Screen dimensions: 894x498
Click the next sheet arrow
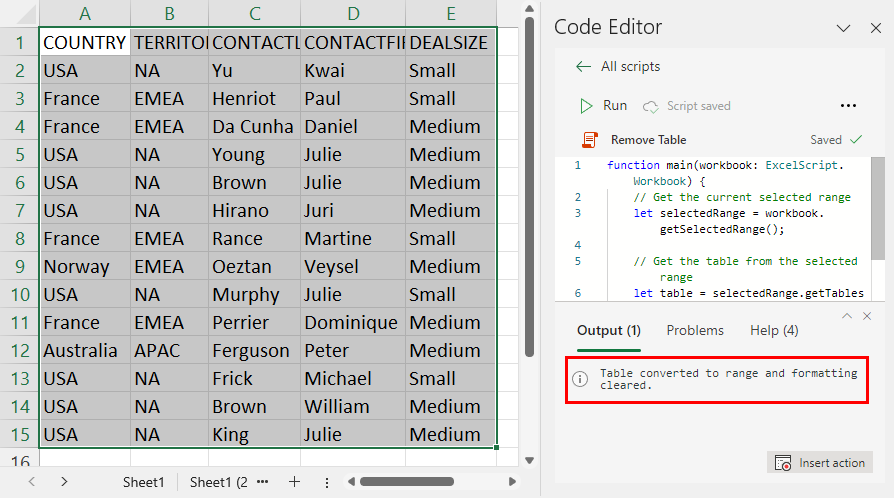click(64, 482)
